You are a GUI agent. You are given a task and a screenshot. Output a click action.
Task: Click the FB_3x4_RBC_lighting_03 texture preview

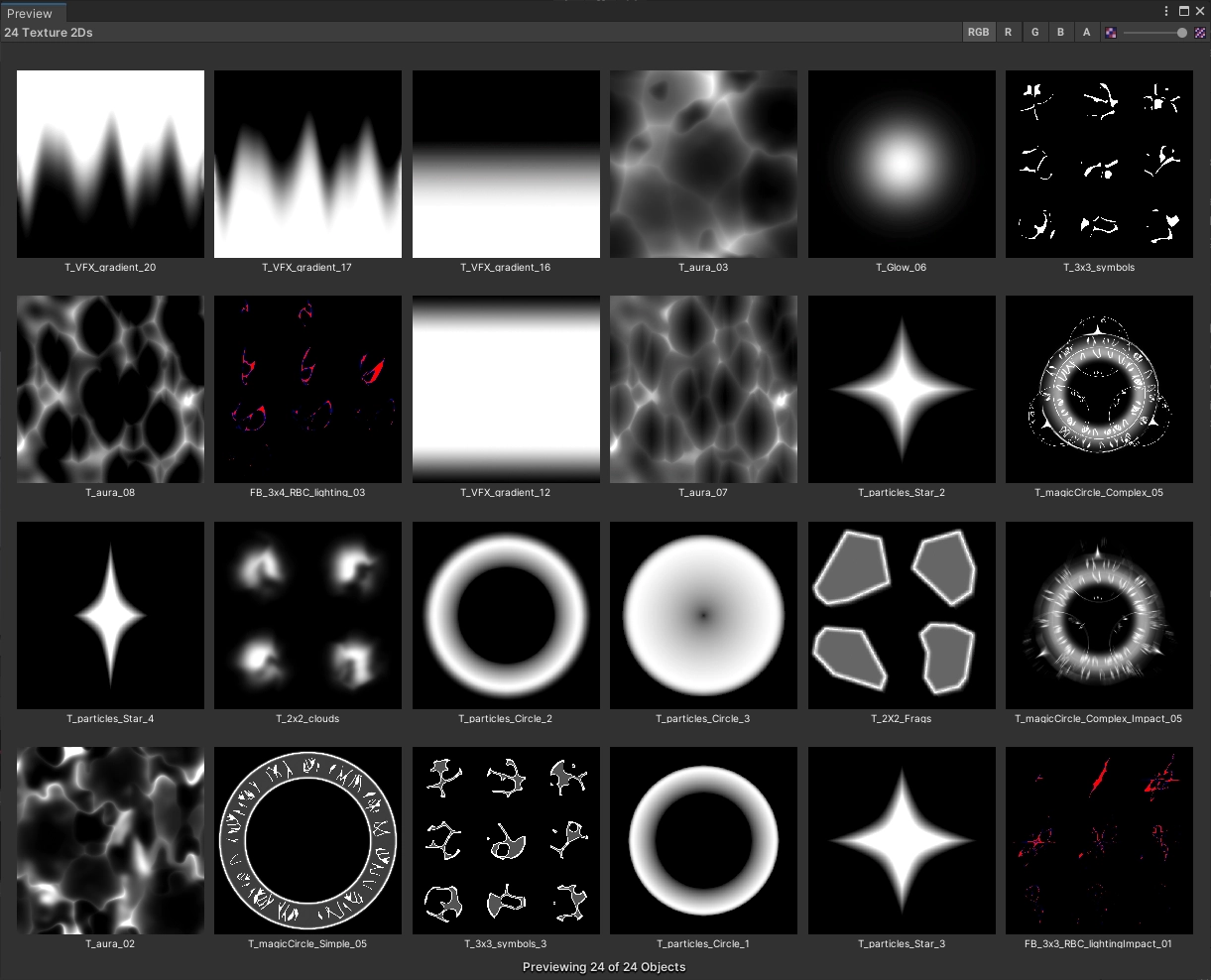(x=307, y=389)
